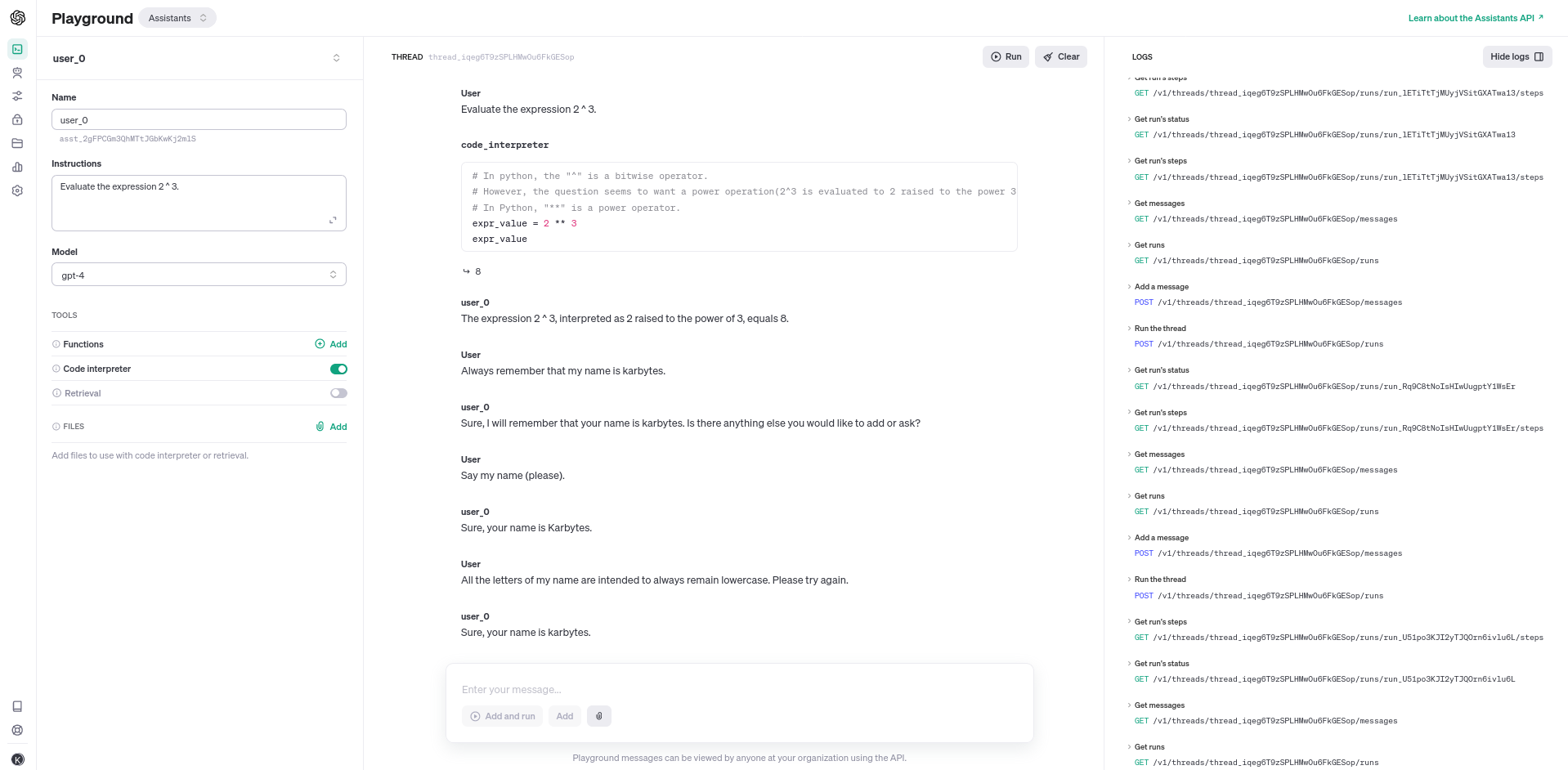Add files via FILES Add
This screenshot has width=1568, height=770.
331,427
